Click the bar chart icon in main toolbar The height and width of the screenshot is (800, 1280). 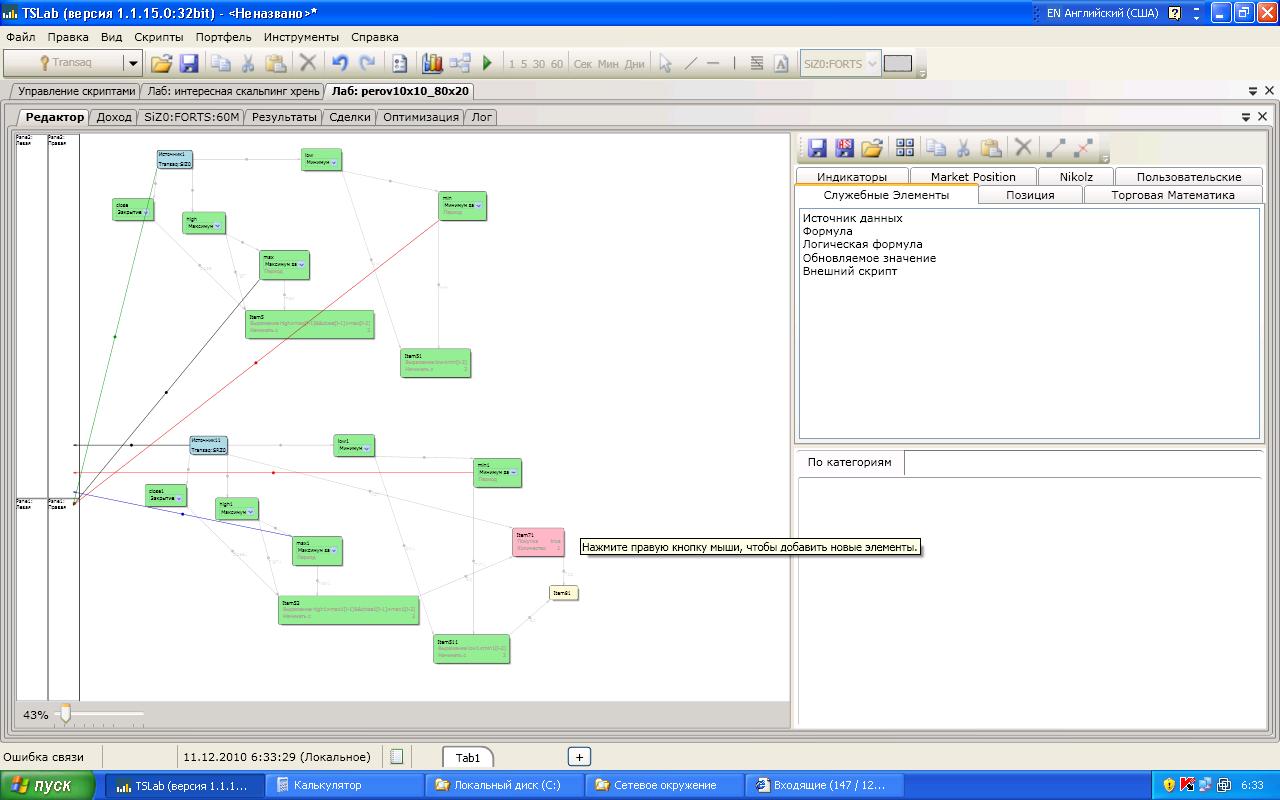point(432,63)
